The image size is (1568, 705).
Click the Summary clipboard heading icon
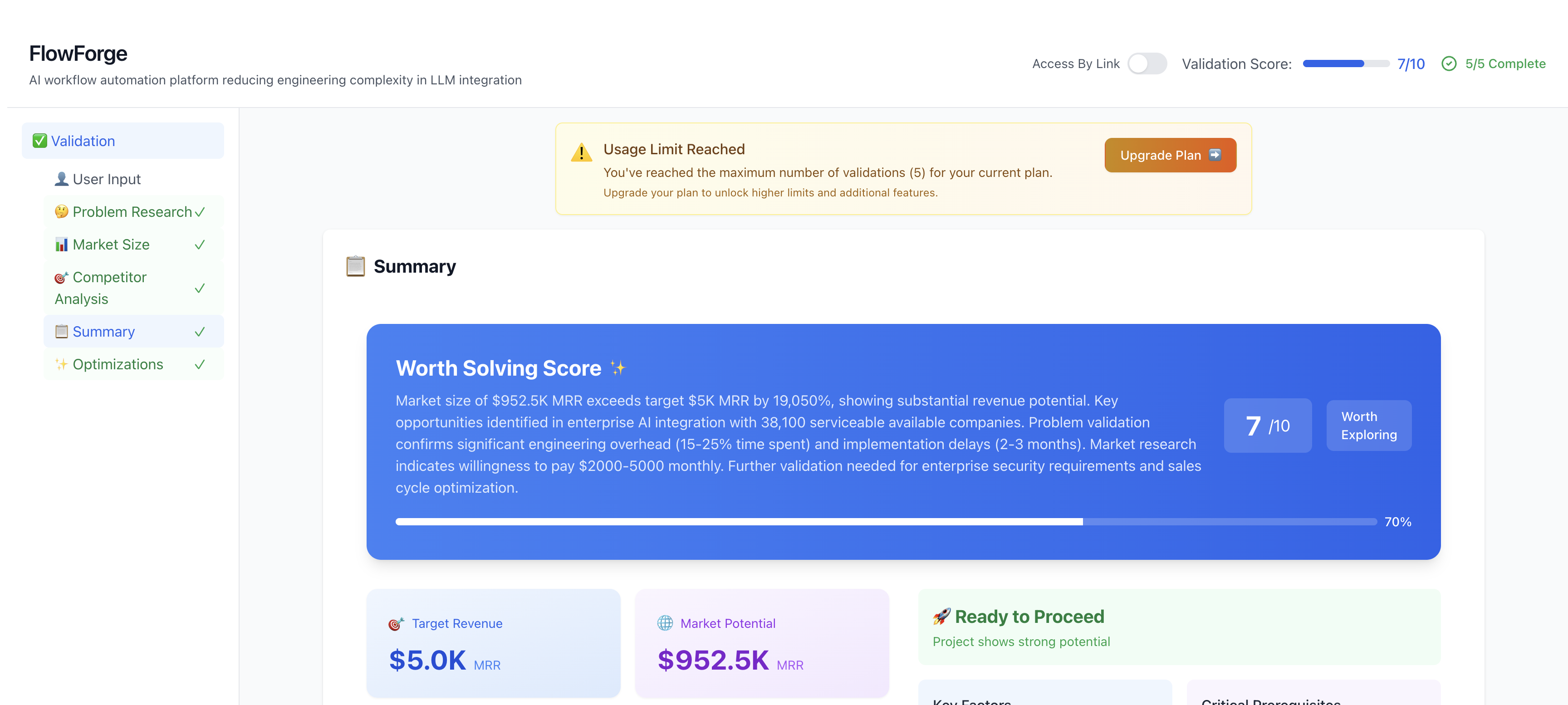coord(356,266)
